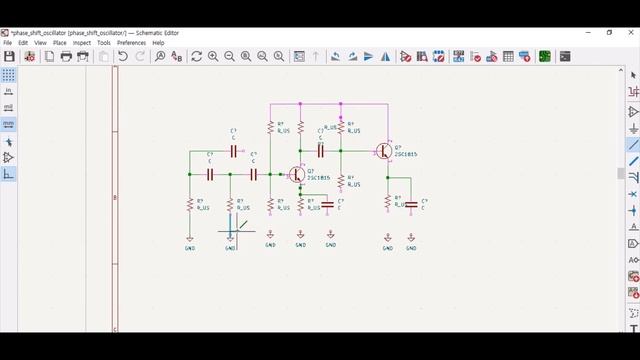
Task: Click the Save schematic icon
Action: point(9,56)
